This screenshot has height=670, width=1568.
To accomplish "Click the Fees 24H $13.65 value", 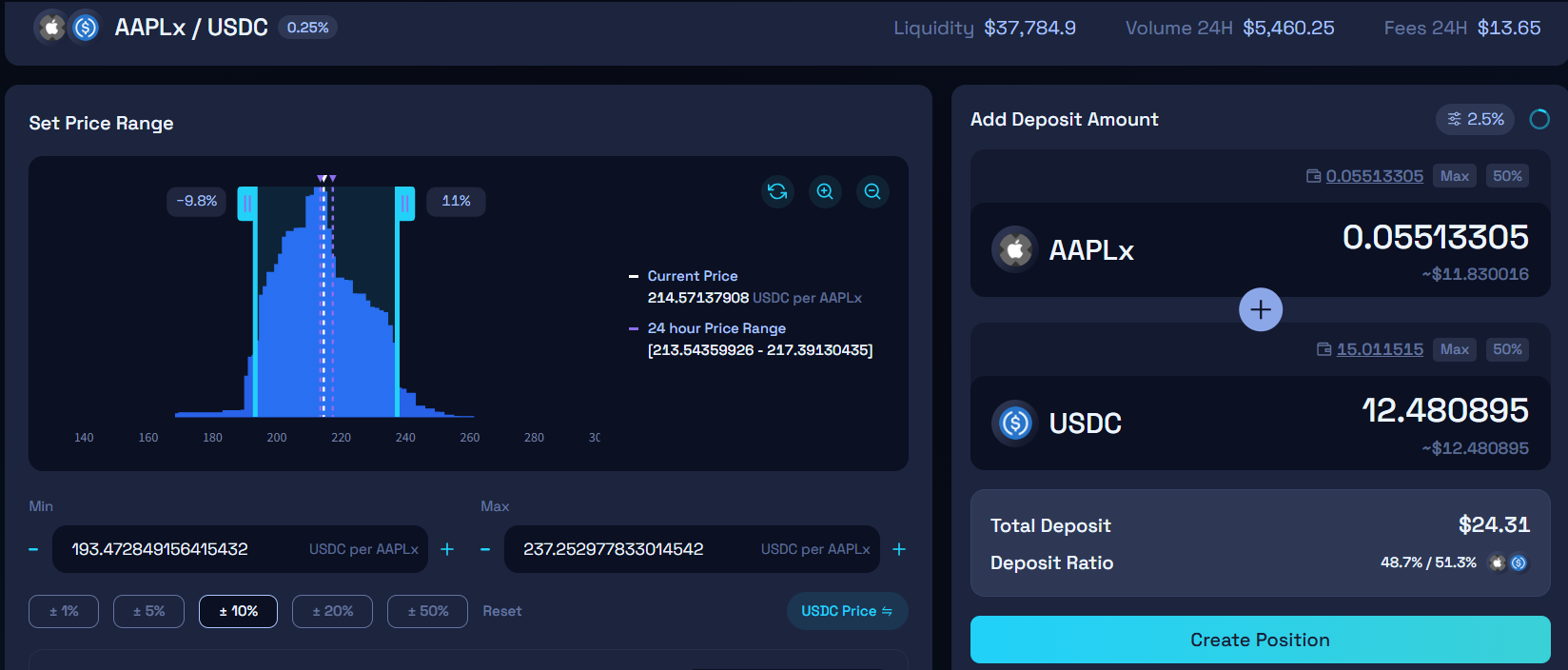I will (x=1508, y=28).
